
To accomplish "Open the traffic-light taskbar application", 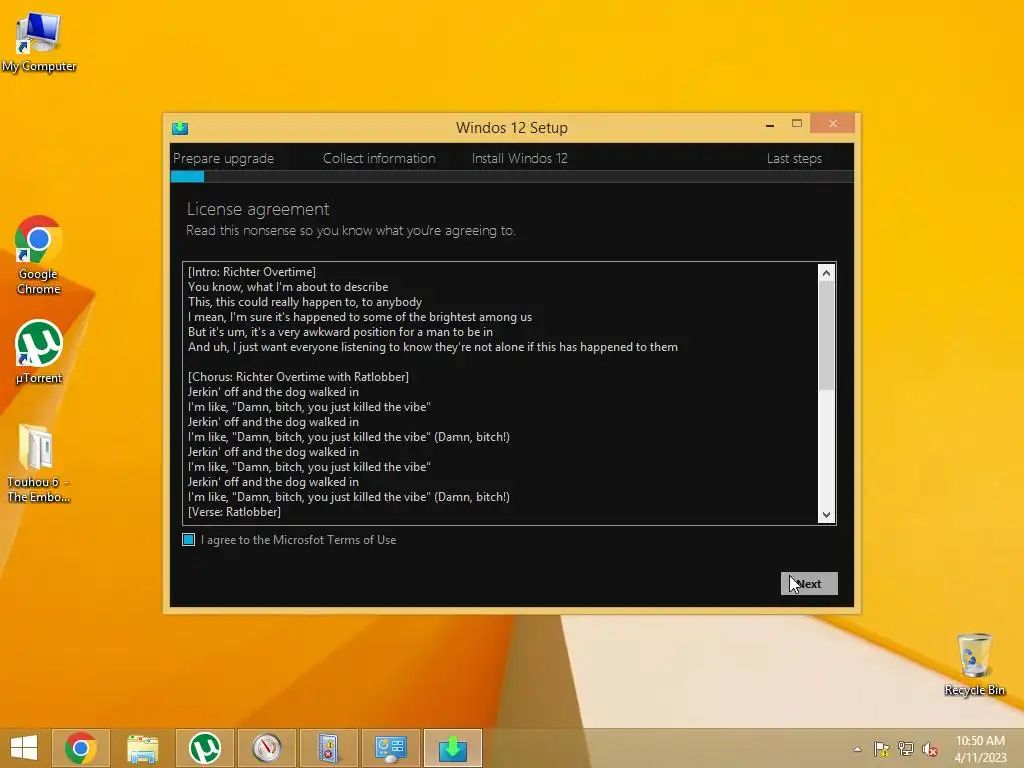I will point(328,748).
